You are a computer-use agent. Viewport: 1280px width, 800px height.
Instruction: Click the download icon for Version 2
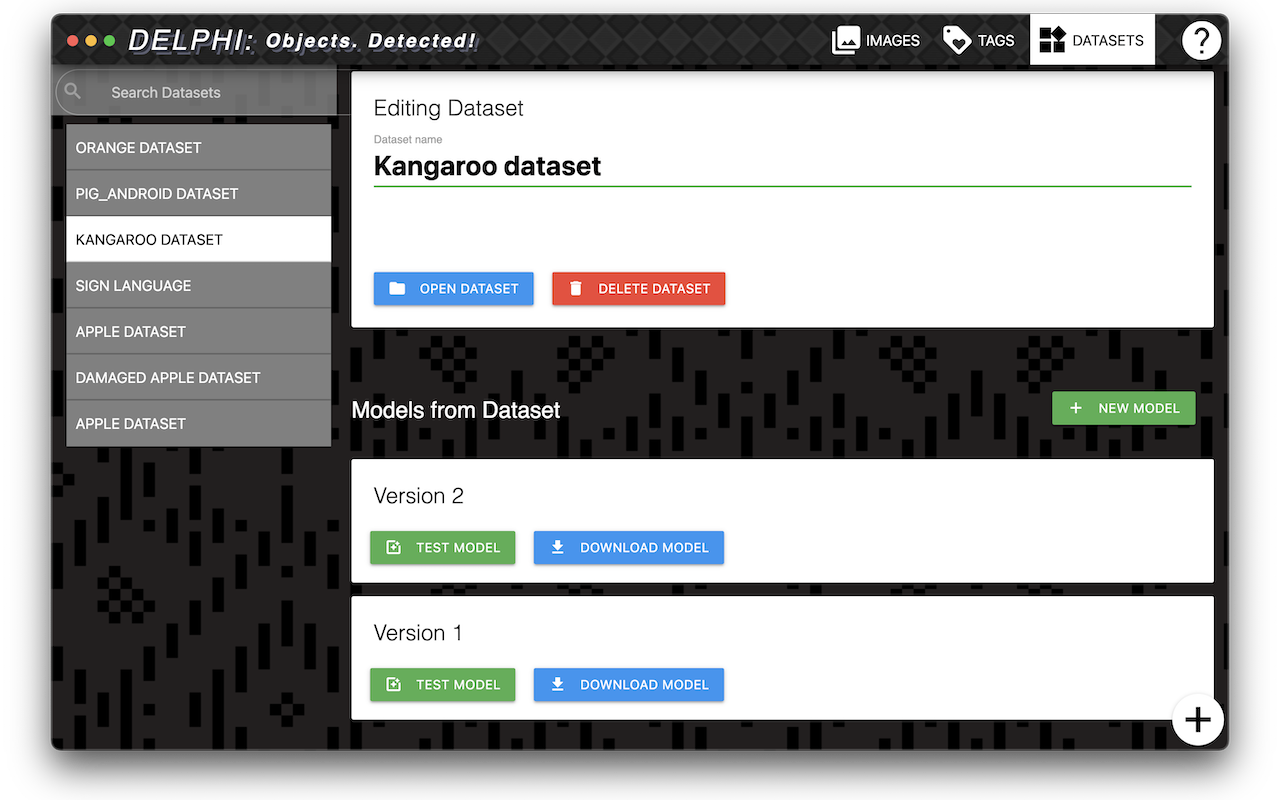pyautogui.click(x=558, y=548)
